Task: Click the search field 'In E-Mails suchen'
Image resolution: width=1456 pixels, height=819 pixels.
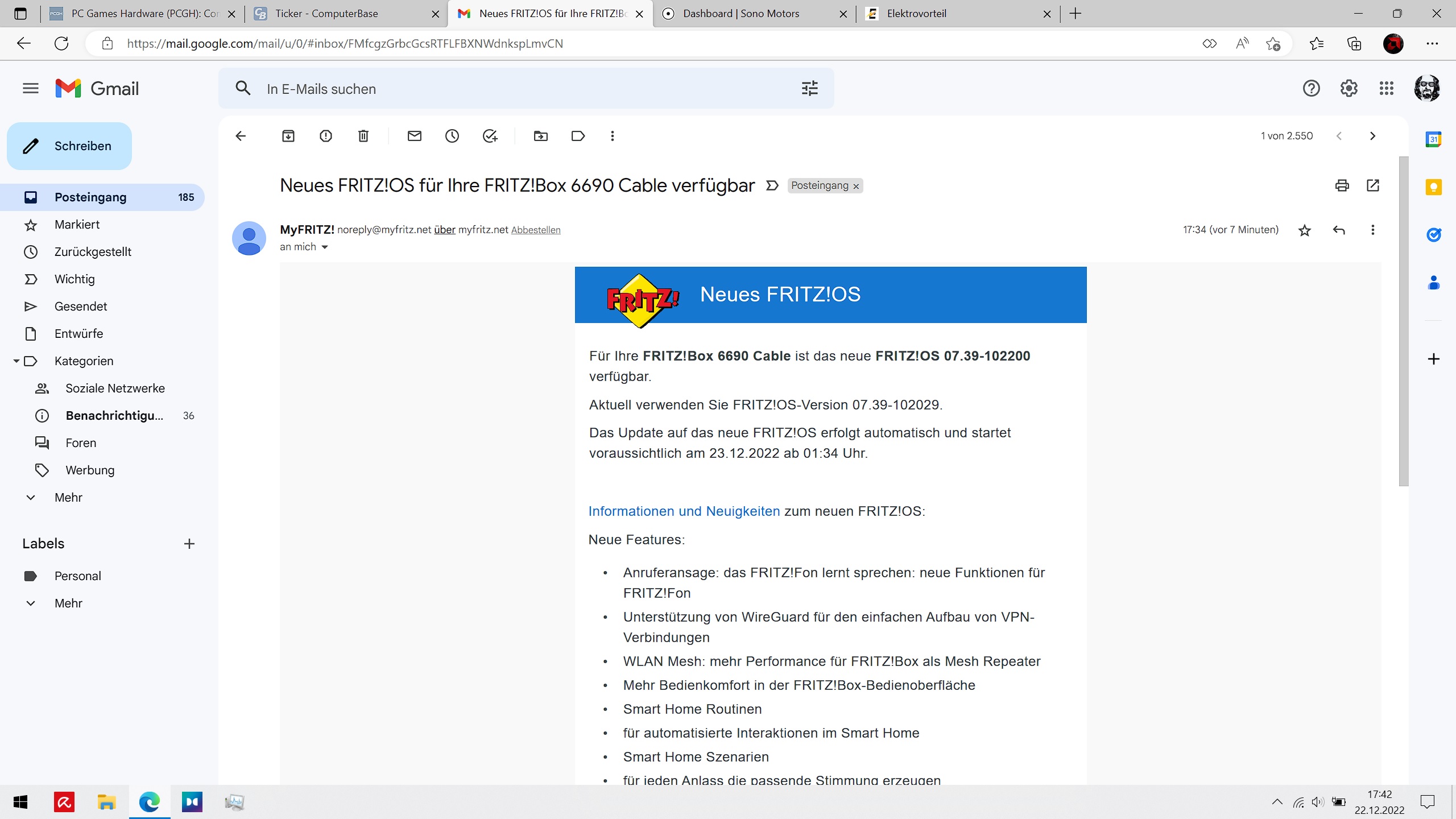Action: coord(512,89)
